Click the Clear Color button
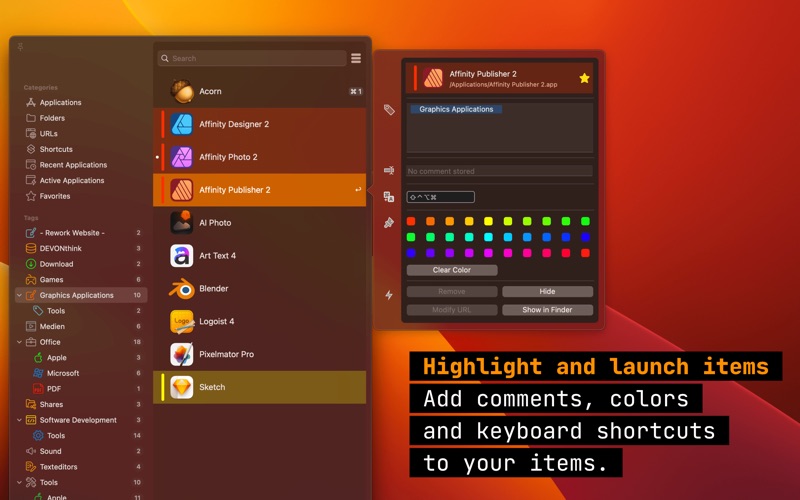Image resolution: width=800 pixels, height=500 pixels. coord(452,270)
